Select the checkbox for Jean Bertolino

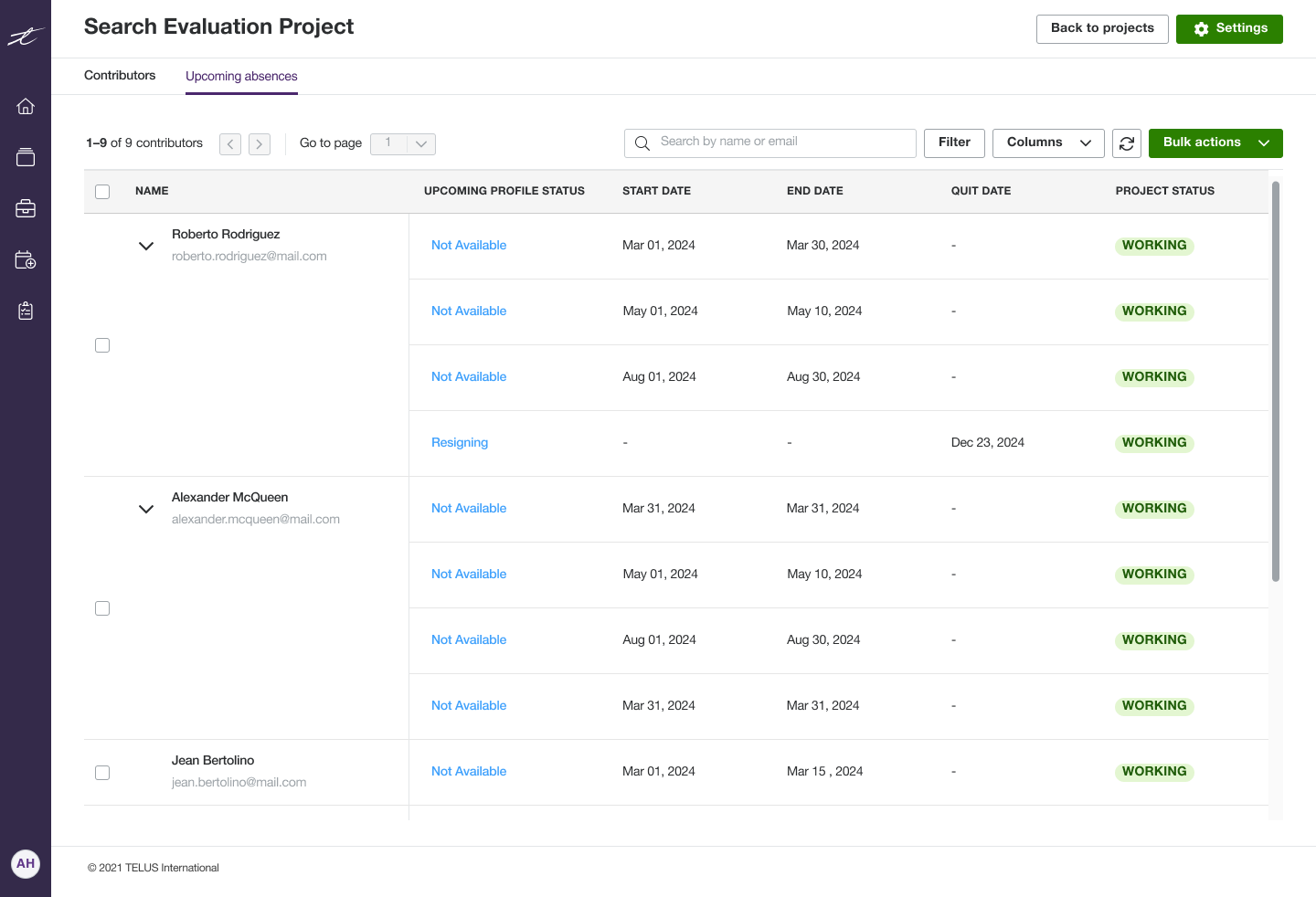(102, 772)
